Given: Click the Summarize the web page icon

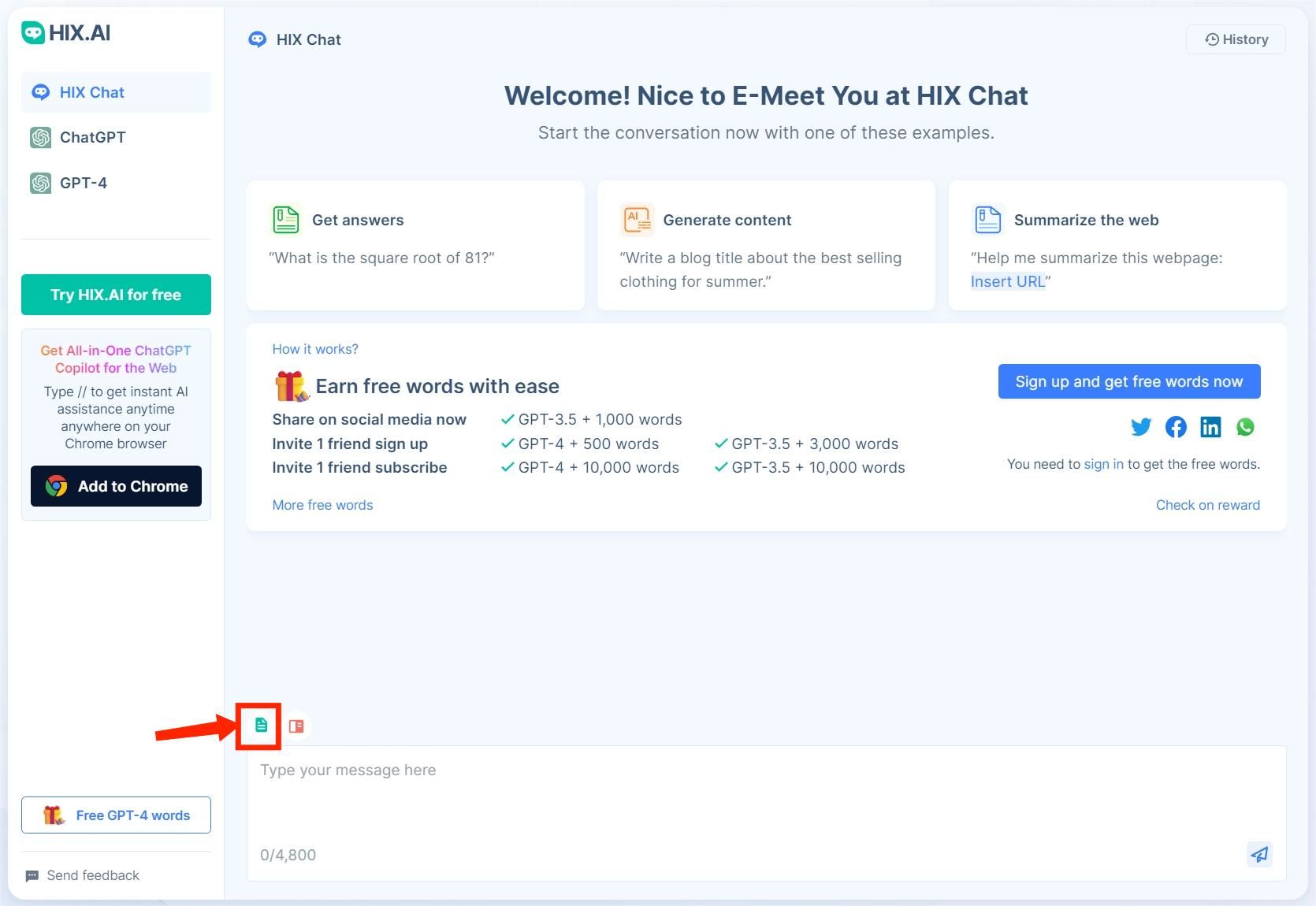Looking at the screenshot, I should coord(987,220).
